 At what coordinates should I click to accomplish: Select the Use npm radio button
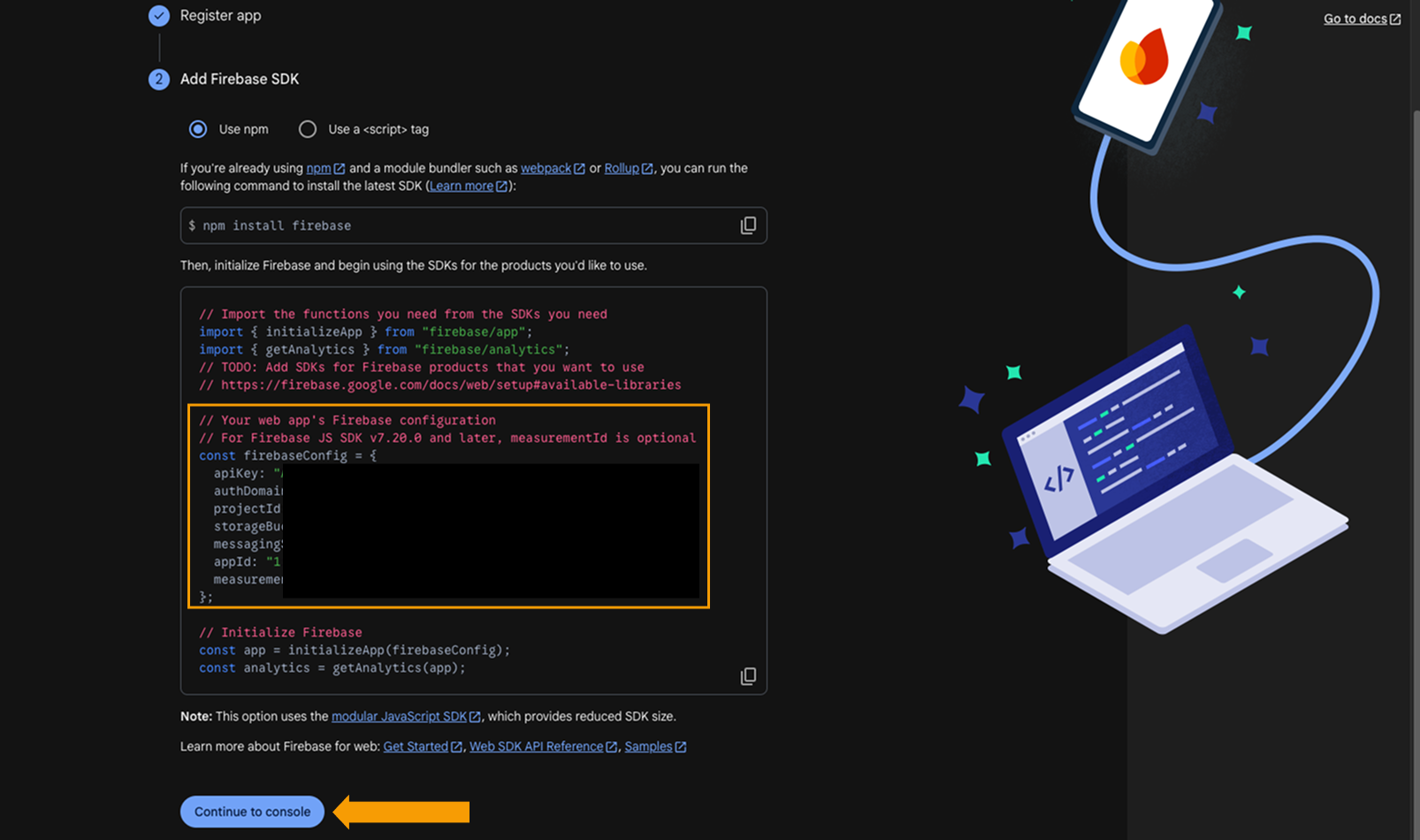198,129
